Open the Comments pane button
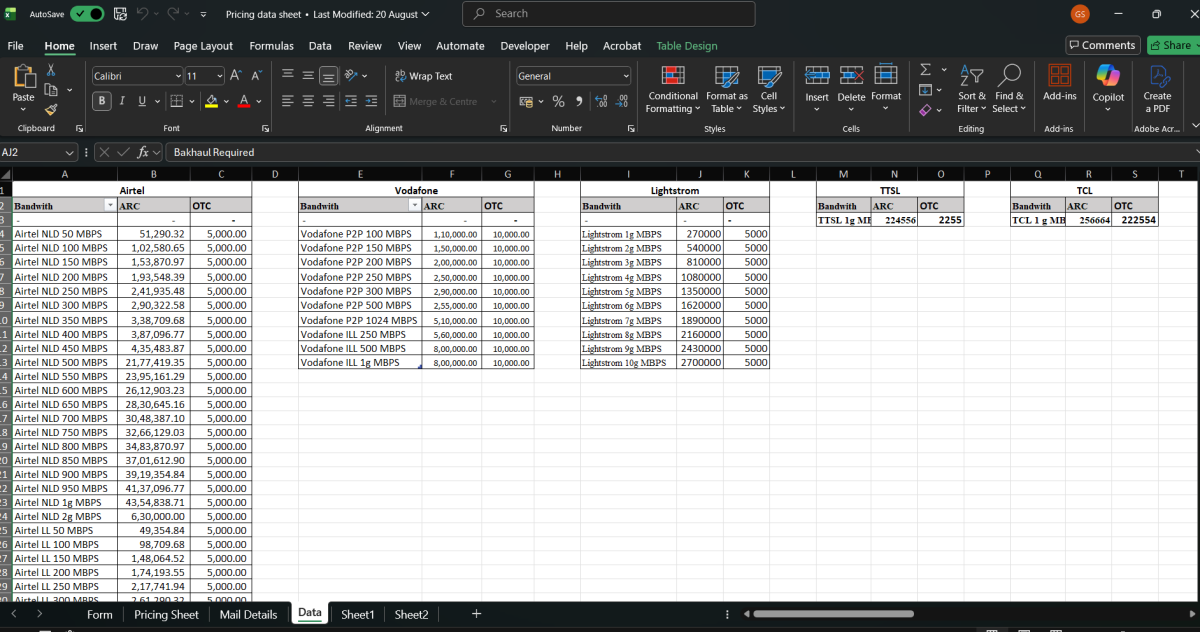The image size is (1200, 632). point(1101,45)
